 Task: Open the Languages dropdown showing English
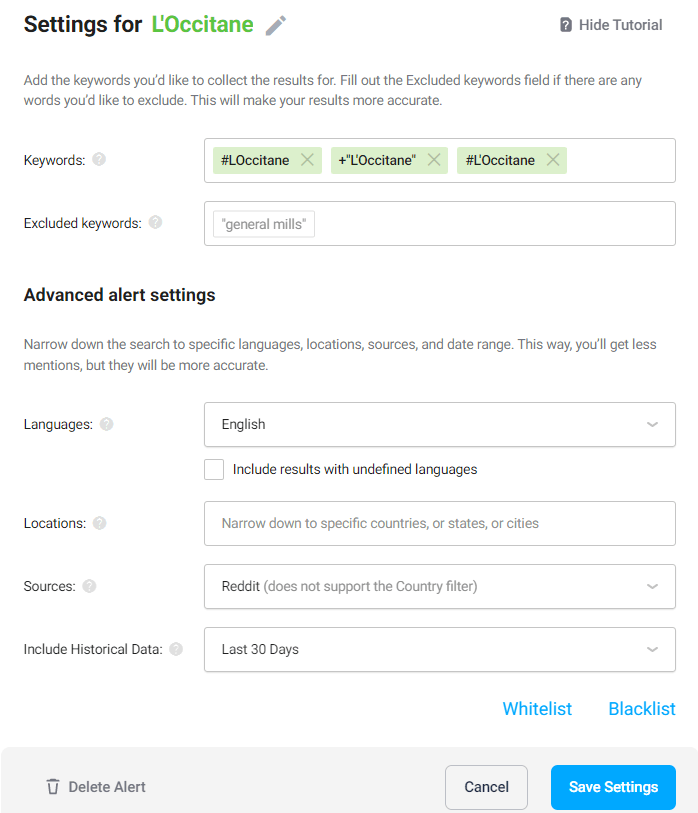440,424
